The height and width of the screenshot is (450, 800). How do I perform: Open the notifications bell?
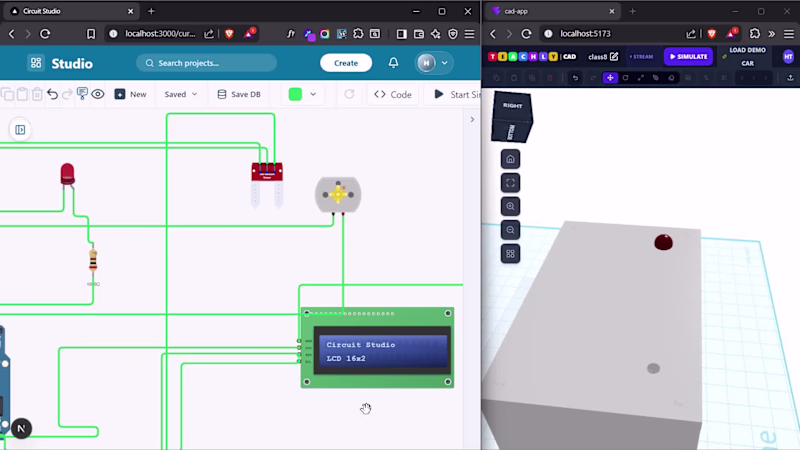coord(393,63)
